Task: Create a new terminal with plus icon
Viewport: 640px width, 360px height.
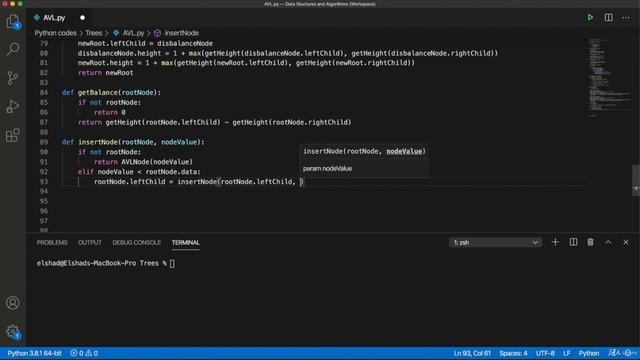Action: pyautogui.click(x=555, y=242)
